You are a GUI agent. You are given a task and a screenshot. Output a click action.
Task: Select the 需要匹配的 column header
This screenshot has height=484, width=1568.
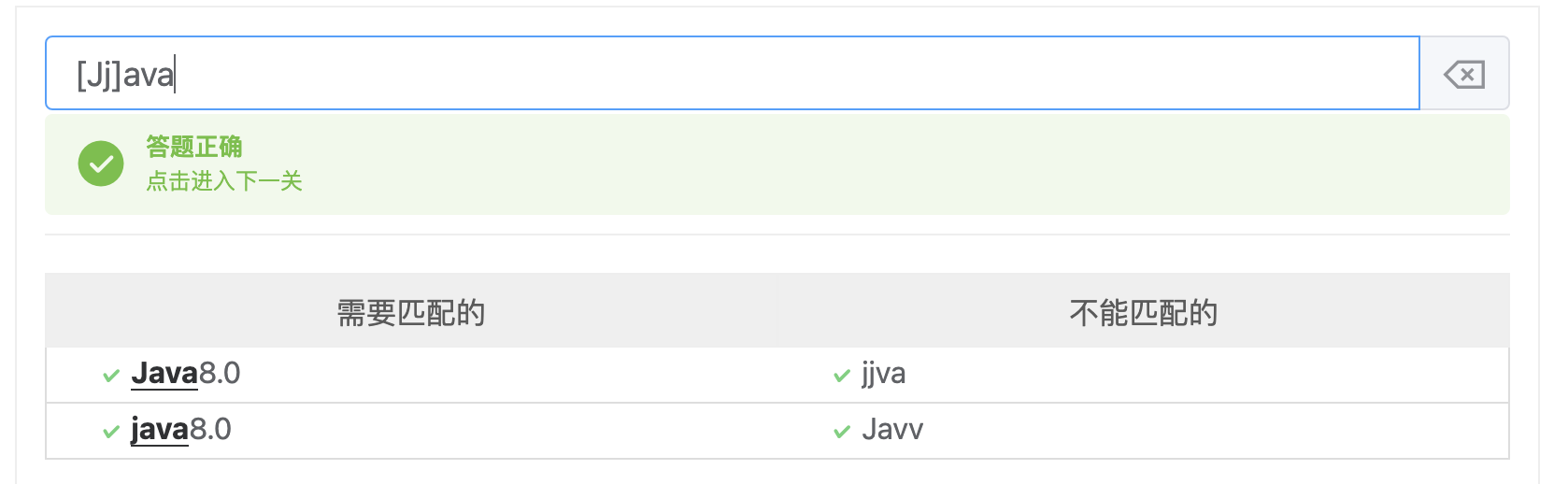[411, 312]
